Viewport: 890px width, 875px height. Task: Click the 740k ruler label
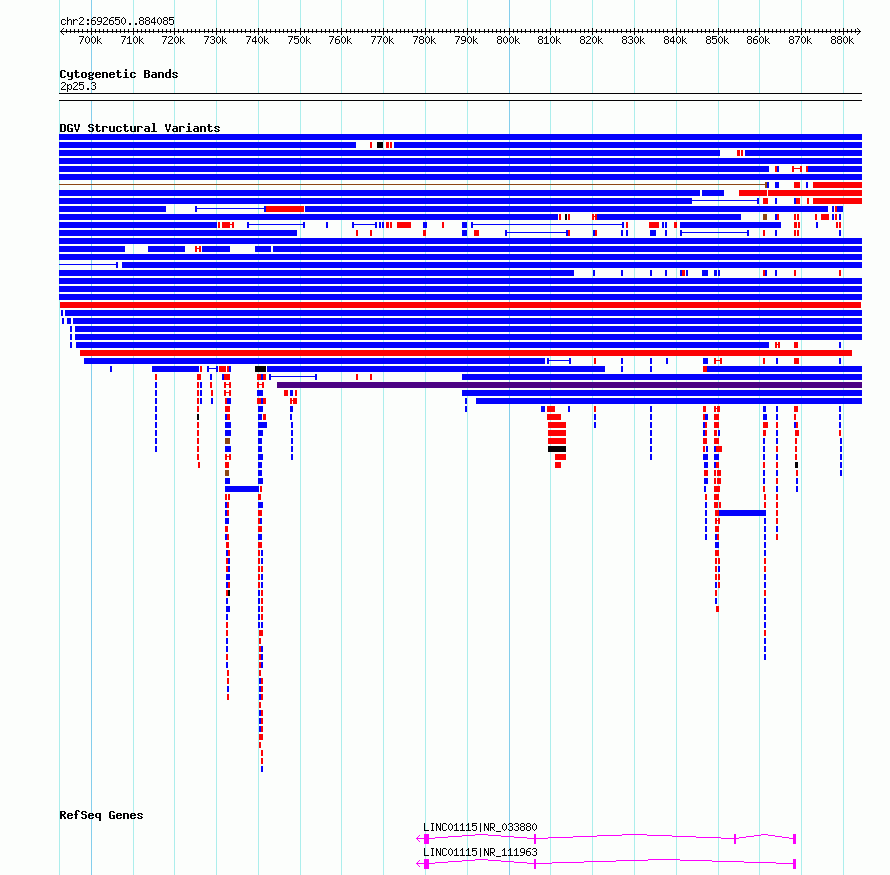coord(257,41)
